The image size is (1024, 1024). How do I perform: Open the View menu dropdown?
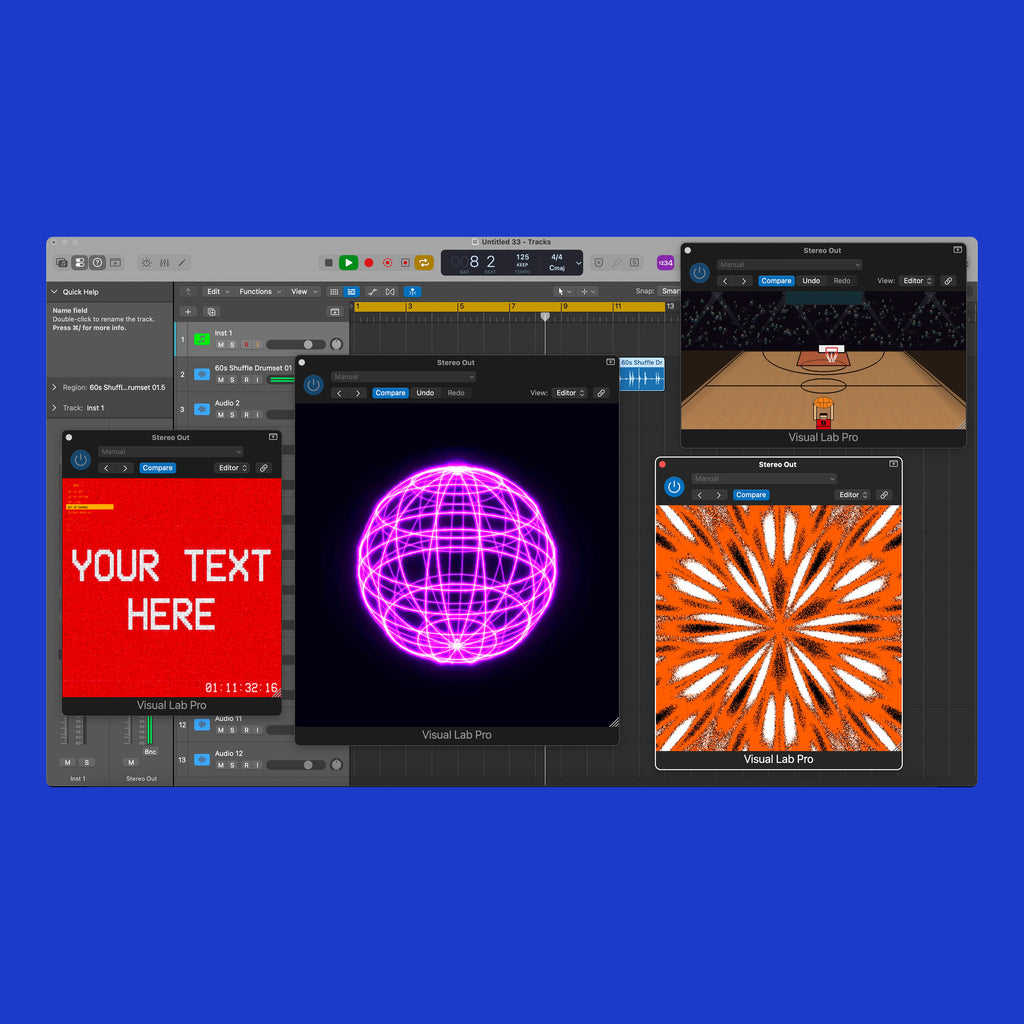[x=304, y=292]
